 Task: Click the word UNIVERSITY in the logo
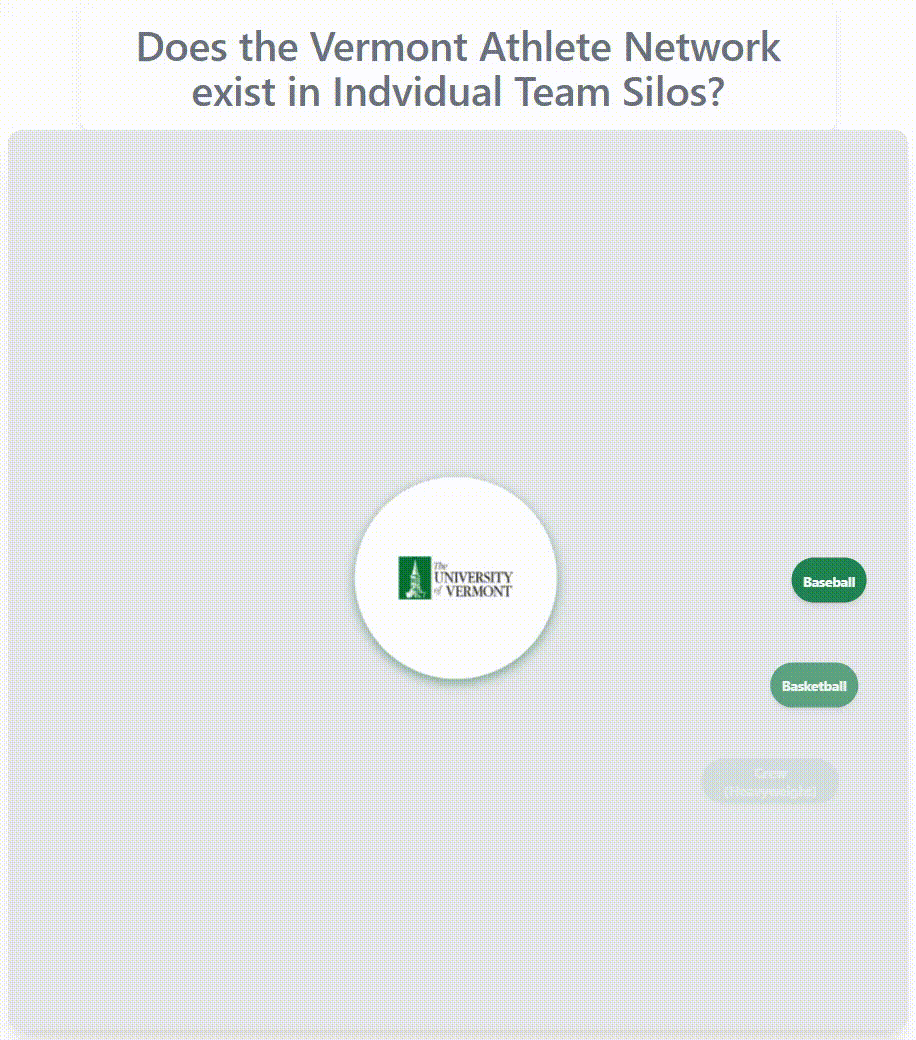473,577
